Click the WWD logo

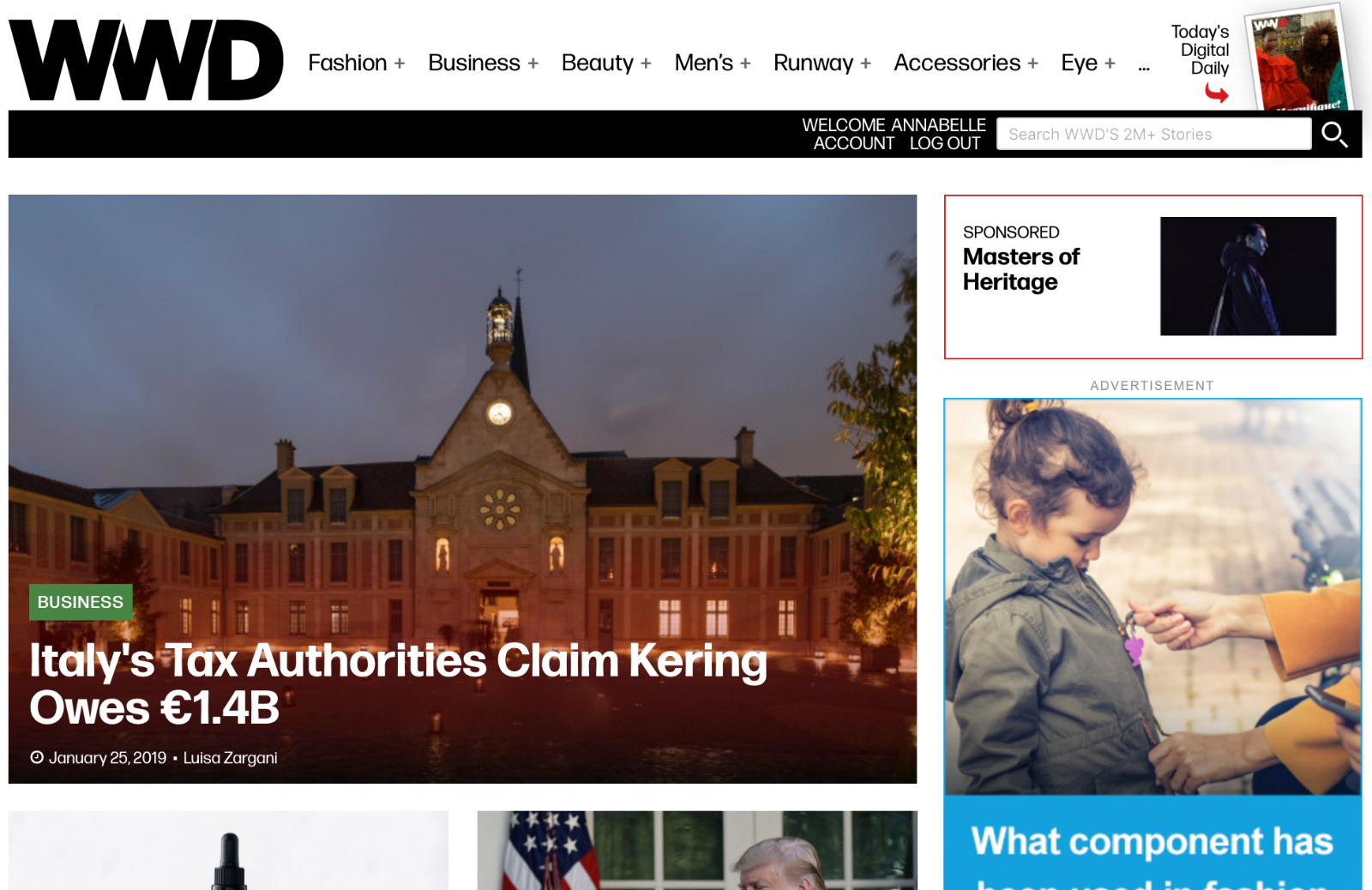coord(146,60)
